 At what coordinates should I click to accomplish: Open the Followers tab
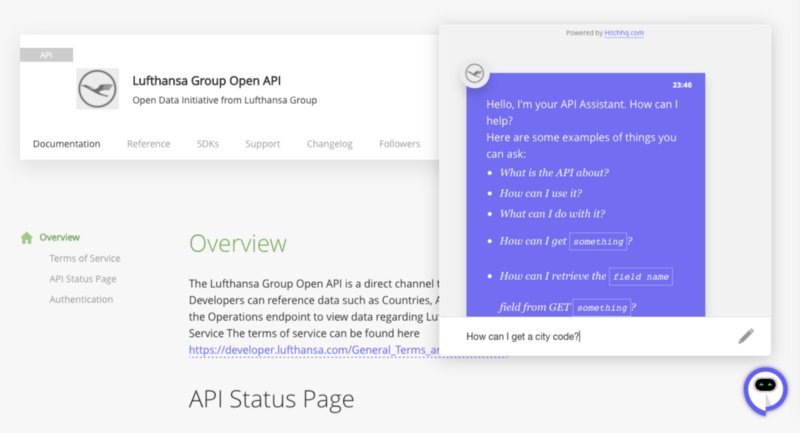click(x=399, y=144)
